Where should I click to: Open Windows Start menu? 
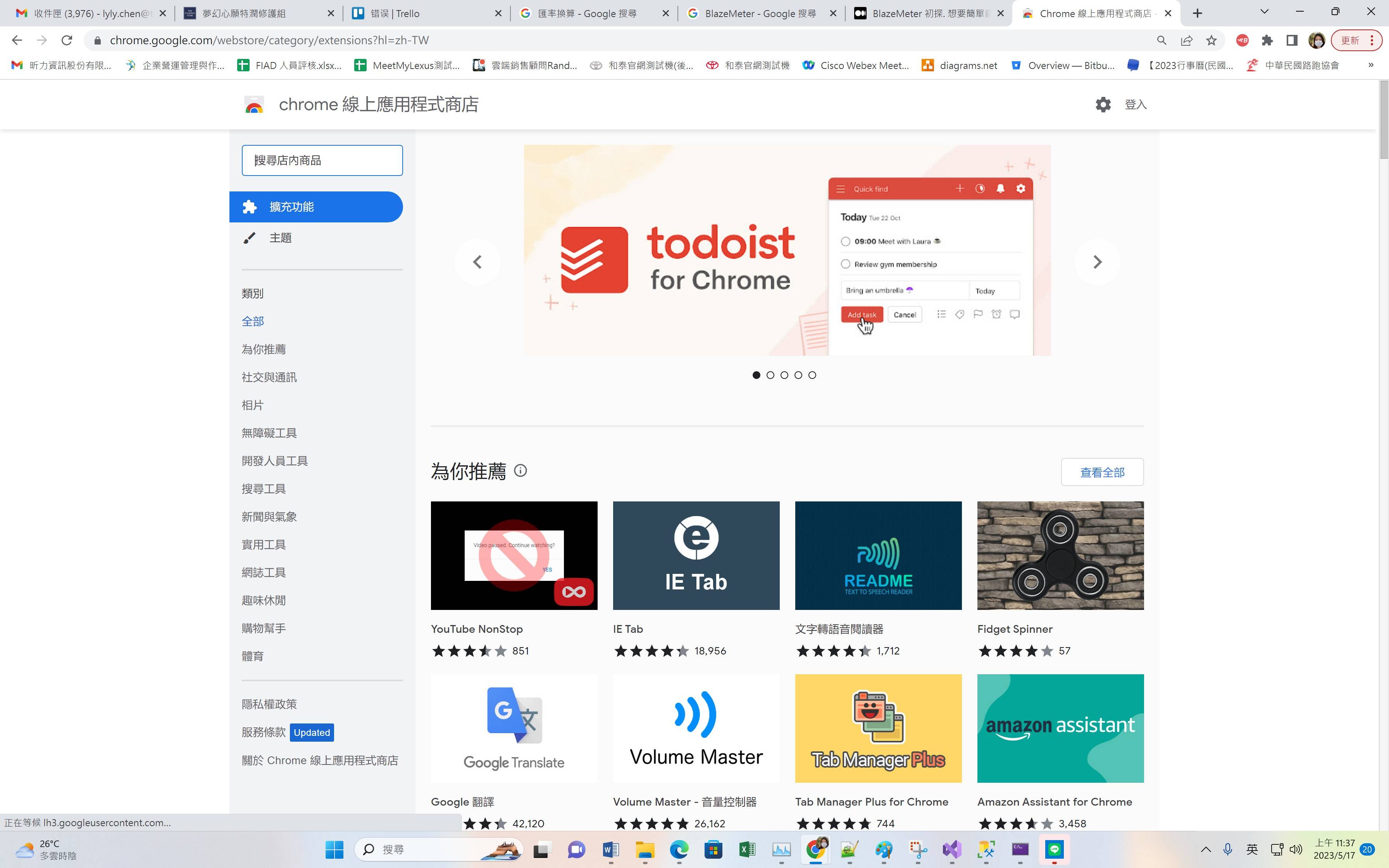pos(334,849)
